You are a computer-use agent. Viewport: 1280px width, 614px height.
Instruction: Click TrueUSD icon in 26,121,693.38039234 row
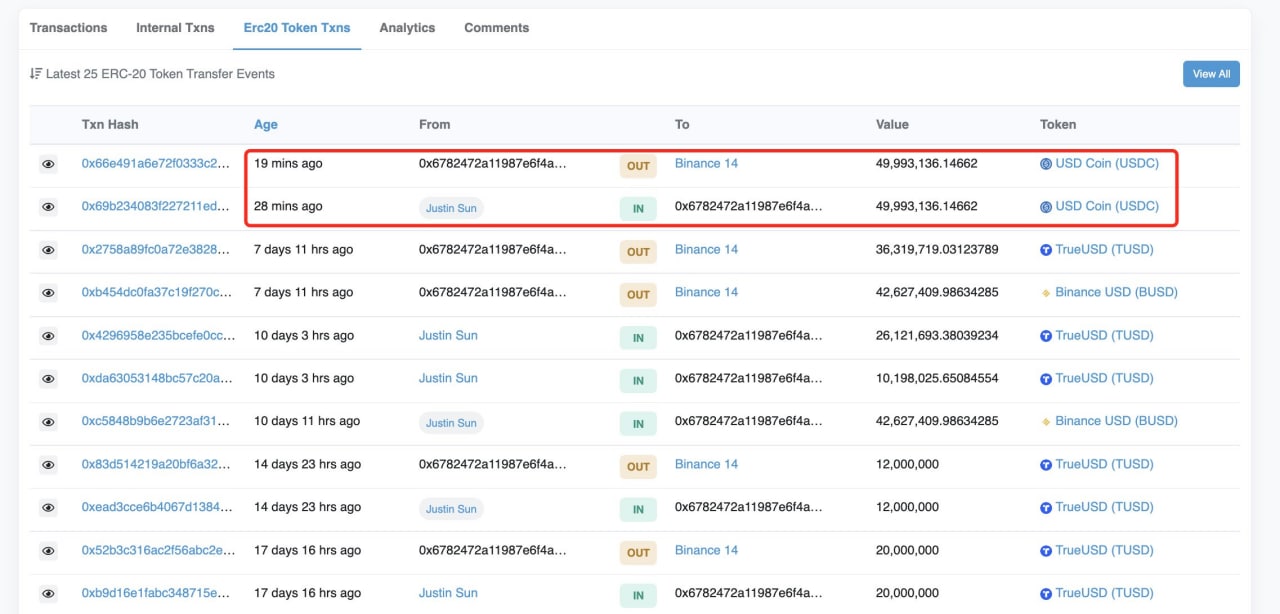pos(1046,336)
